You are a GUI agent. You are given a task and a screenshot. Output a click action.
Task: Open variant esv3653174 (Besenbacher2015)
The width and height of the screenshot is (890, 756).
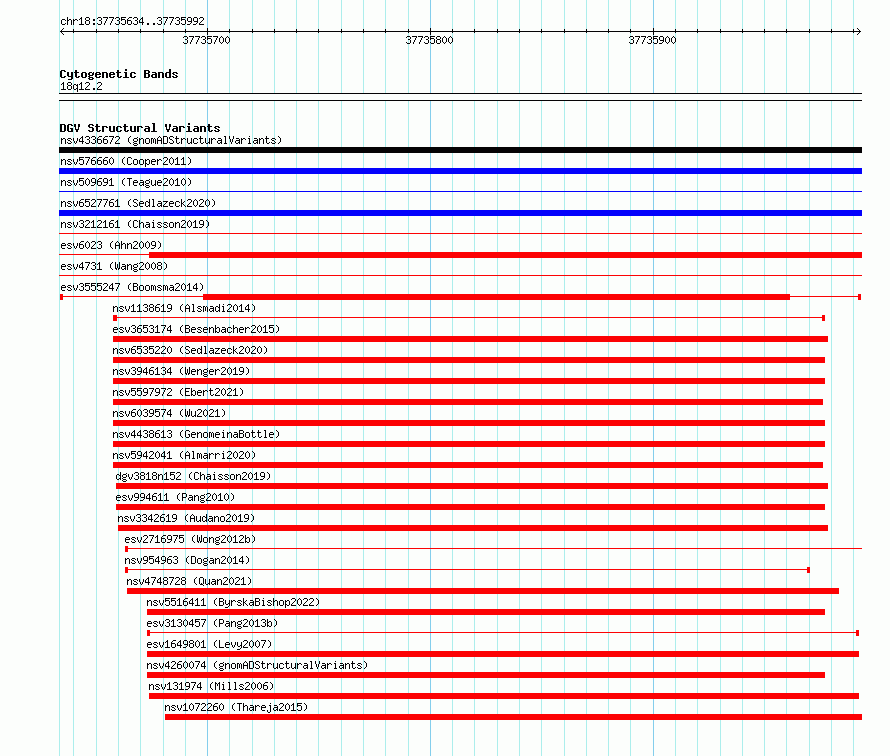point(196,329)
